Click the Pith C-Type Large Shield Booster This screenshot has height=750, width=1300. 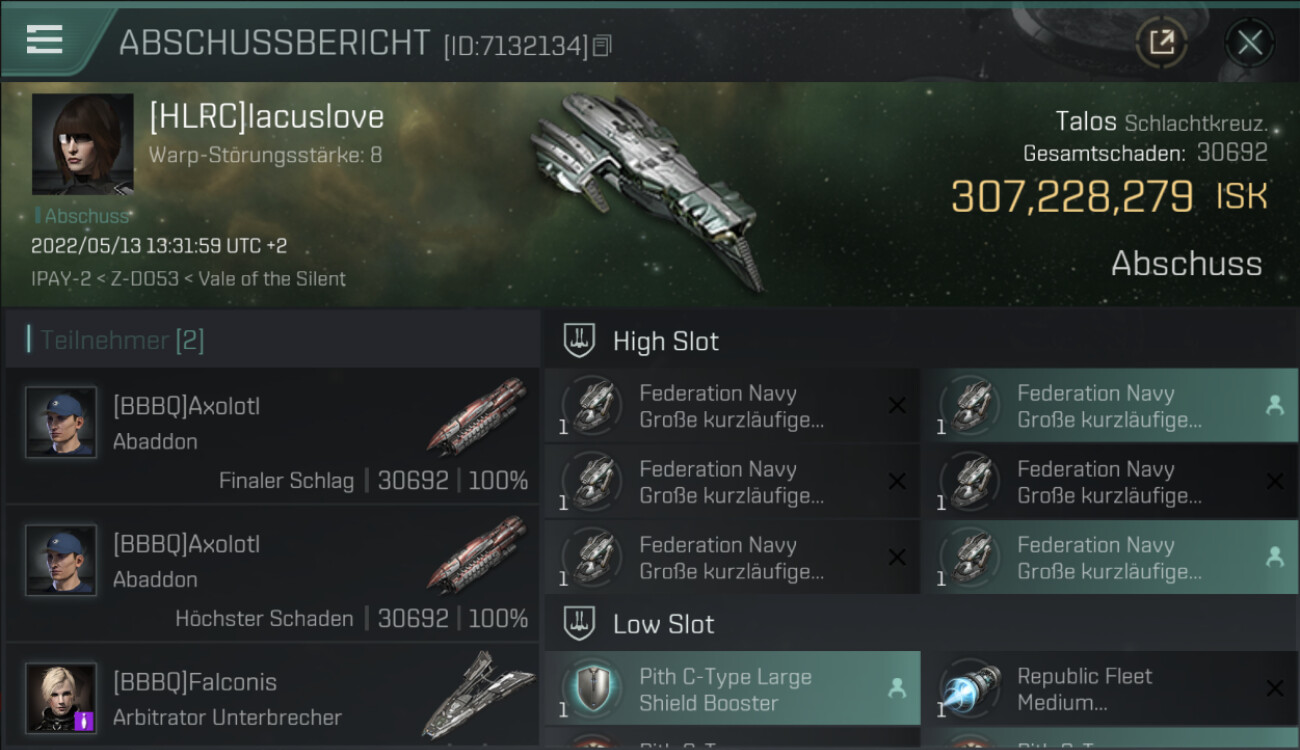(x=732, y=689)
